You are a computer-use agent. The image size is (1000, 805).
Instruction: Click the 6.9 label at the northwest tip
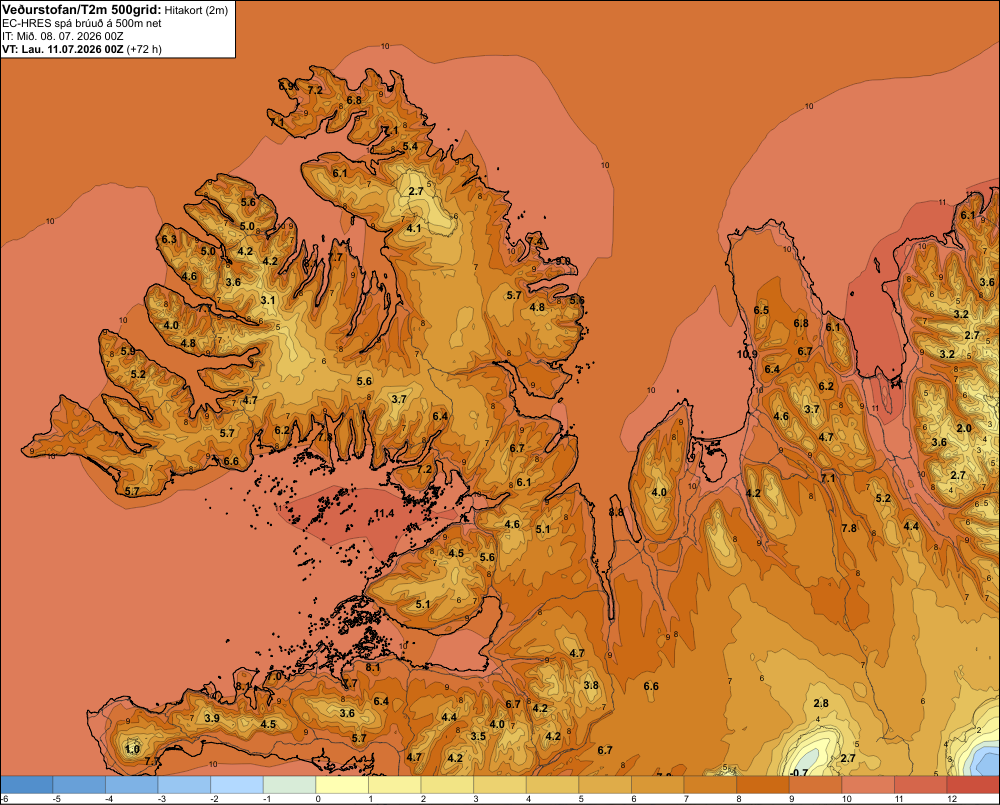[x=287, y=85]
